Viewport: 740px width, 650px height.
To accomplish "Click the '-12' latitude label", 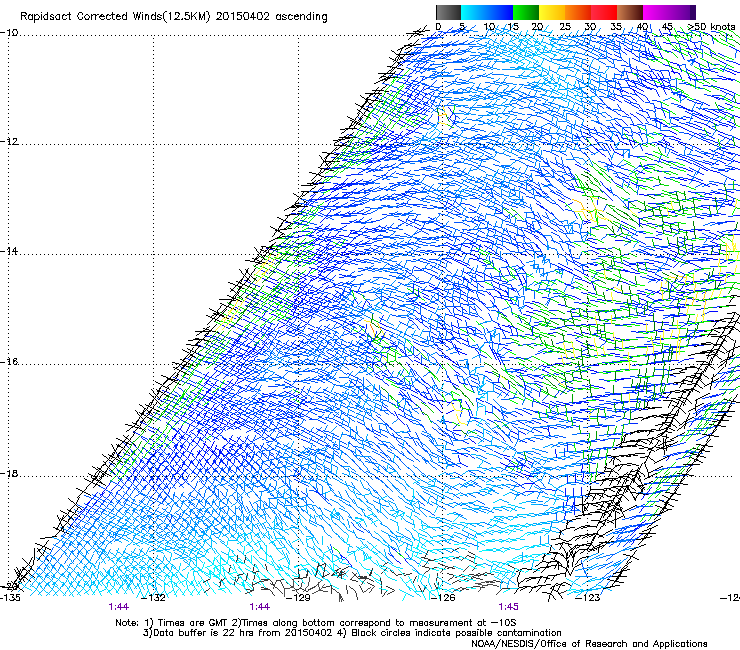I will tap(9, 142).
